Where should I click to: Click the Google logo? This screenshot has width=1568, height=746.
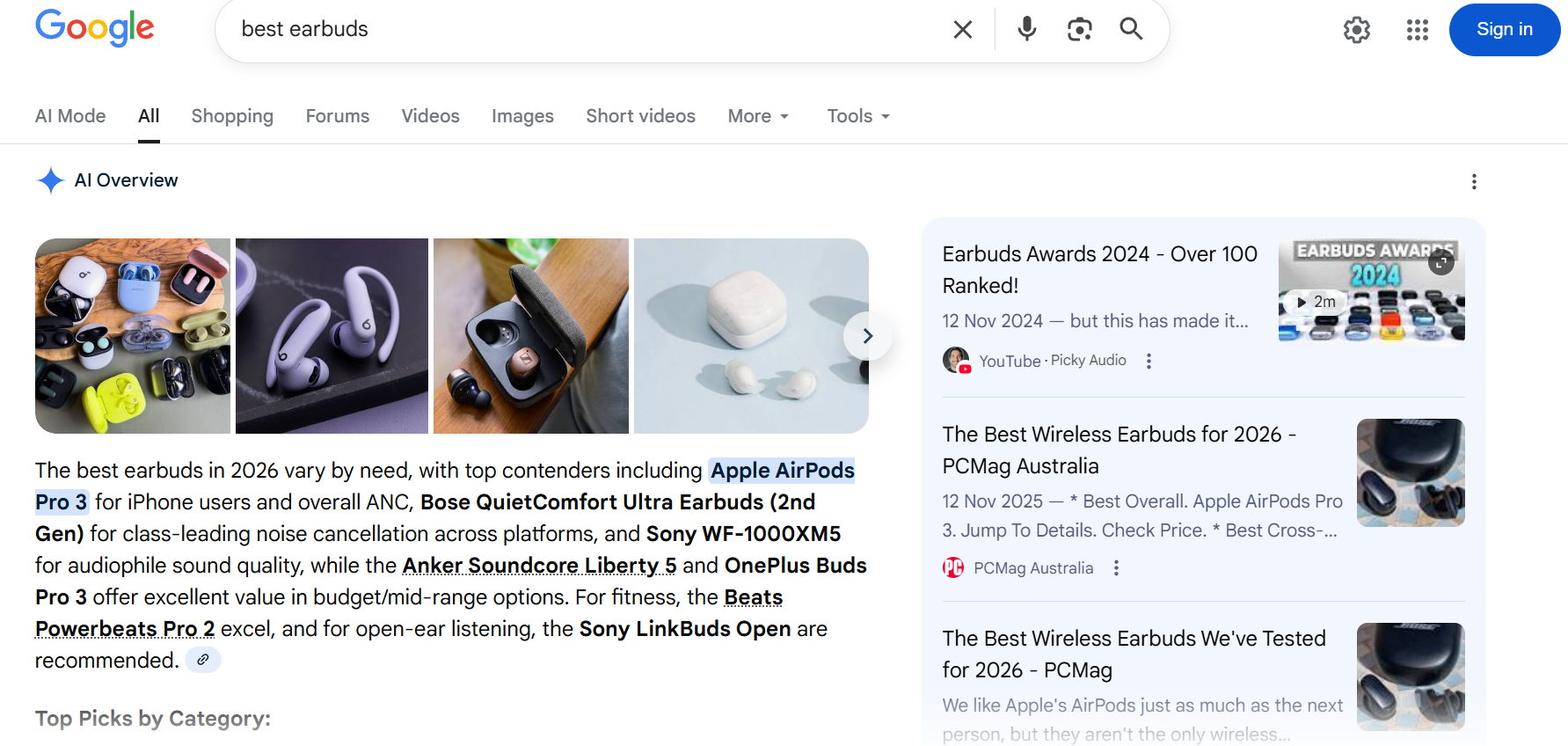click(x=95, y=28)
